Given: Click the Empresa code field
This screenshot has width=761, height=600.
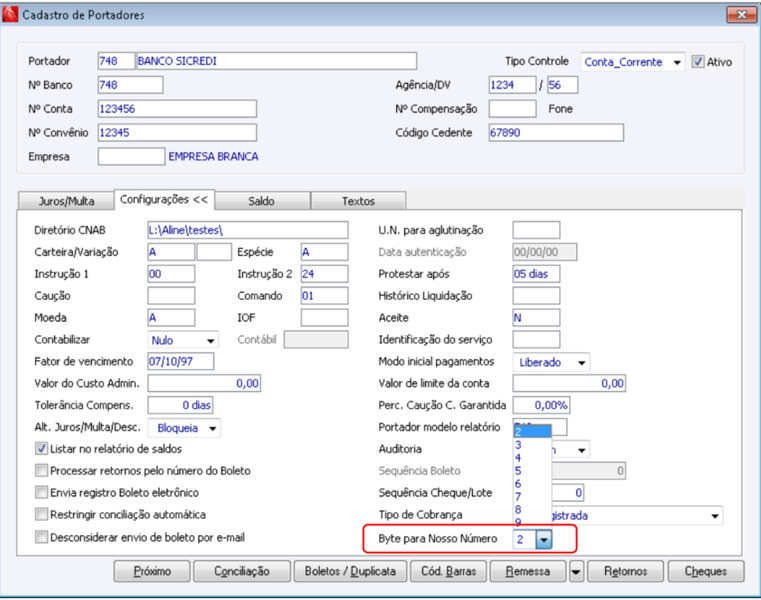Looking at the screenshot, I should (x=131, y=156).
